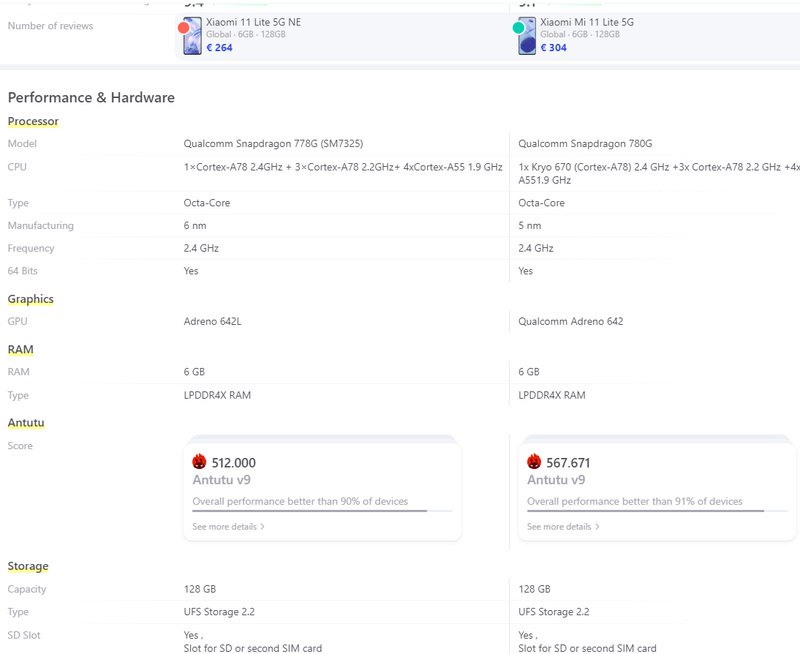The height and width of the screenshot is (654, 800).
Task: Open the Xiaomi Mi 11 Lite 5G phone thumbnail
Action: (x=527, y=36)
